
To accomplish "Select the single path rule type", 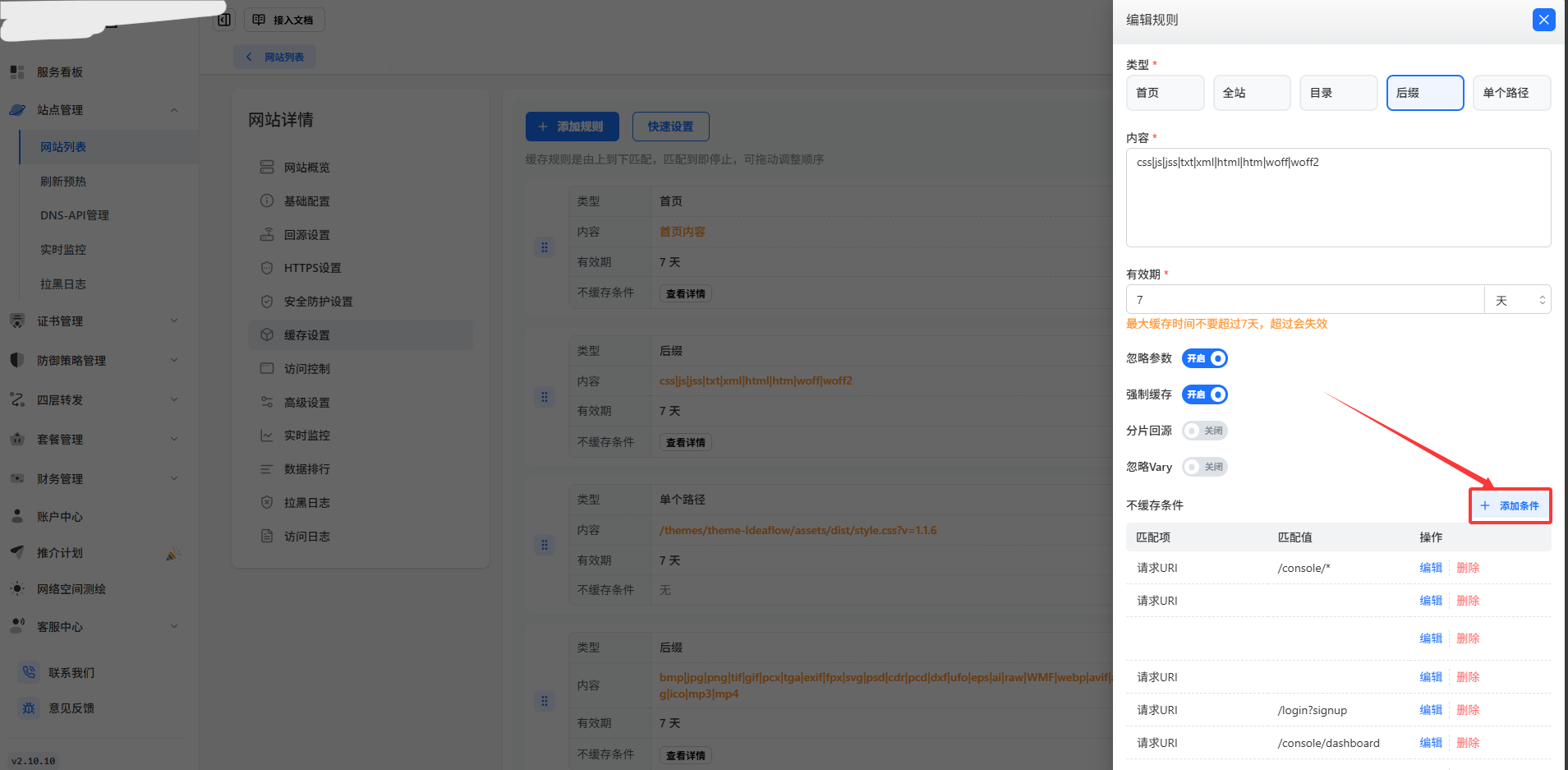I will tap(1511, 93).
